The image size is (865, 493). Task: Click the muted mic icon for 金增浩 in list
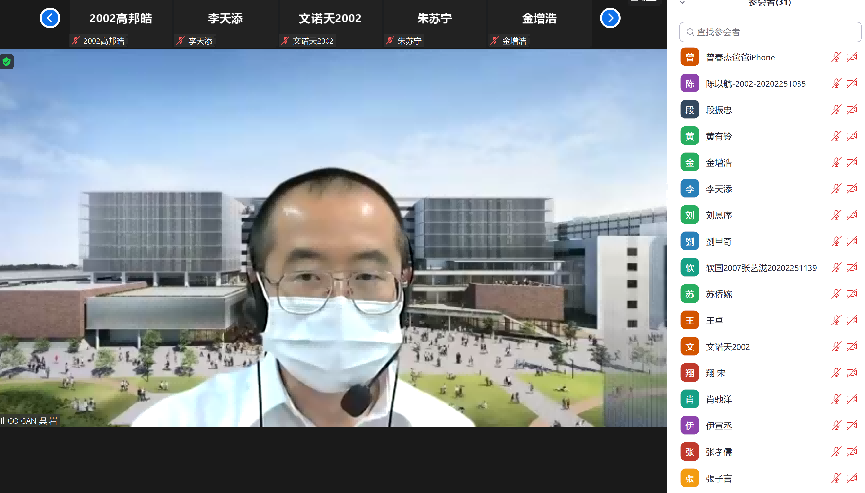(x=836, y=162)
